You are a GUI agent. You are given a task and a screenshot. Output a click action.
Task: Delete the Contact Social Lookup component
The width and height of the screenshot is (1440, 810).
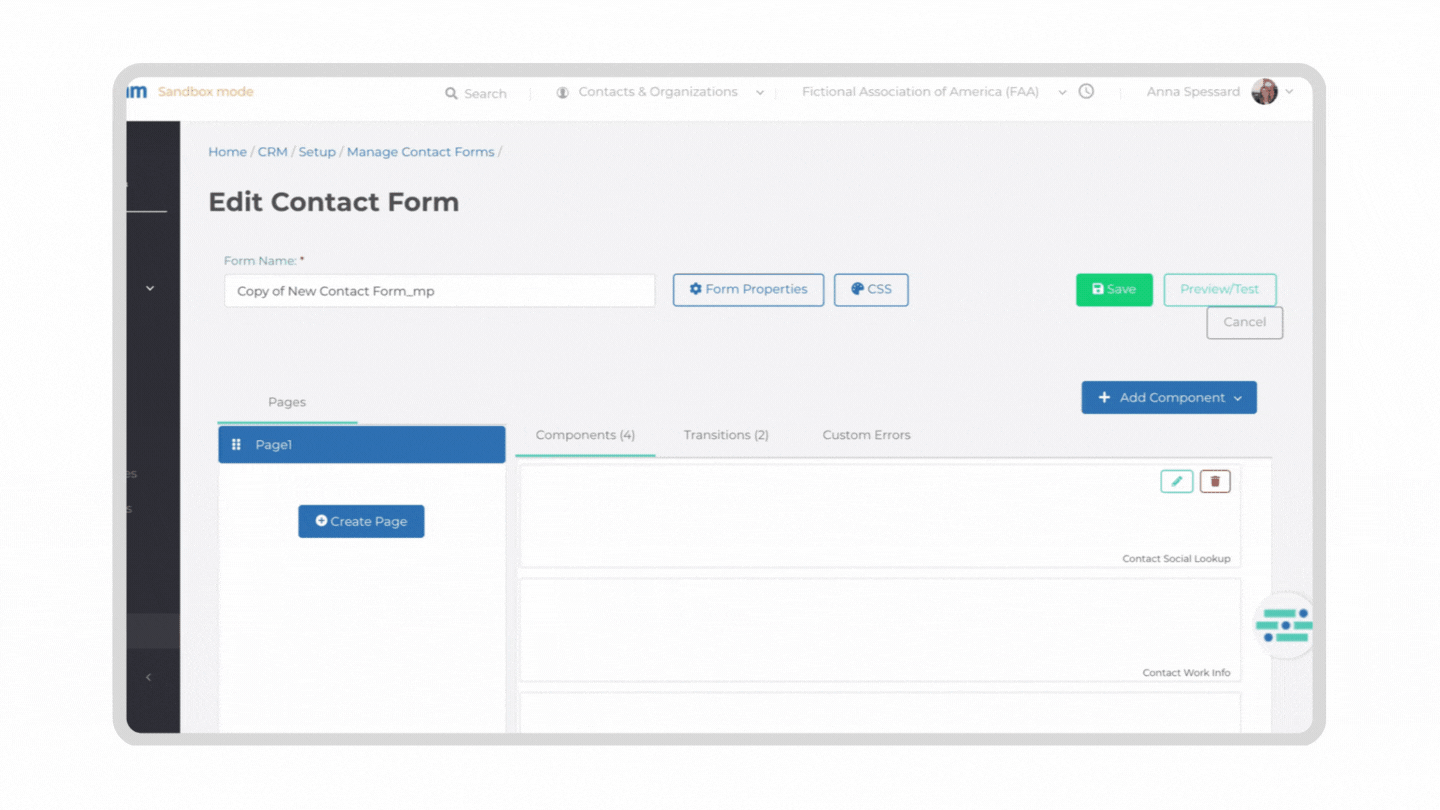point(1215,481)
